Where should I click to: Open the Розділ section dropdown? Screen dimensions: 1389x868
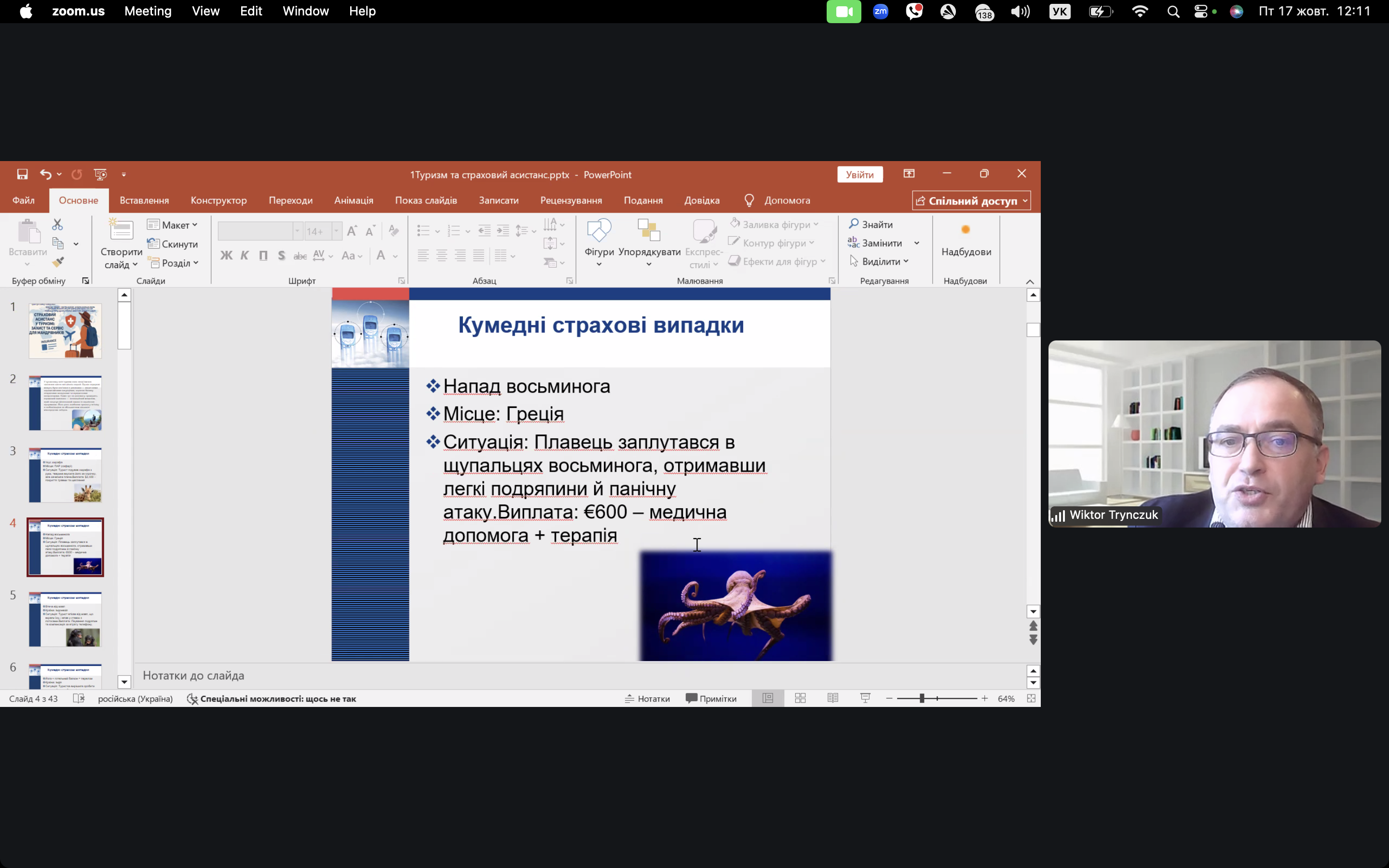pyautogui.click(x=175, y=263)
